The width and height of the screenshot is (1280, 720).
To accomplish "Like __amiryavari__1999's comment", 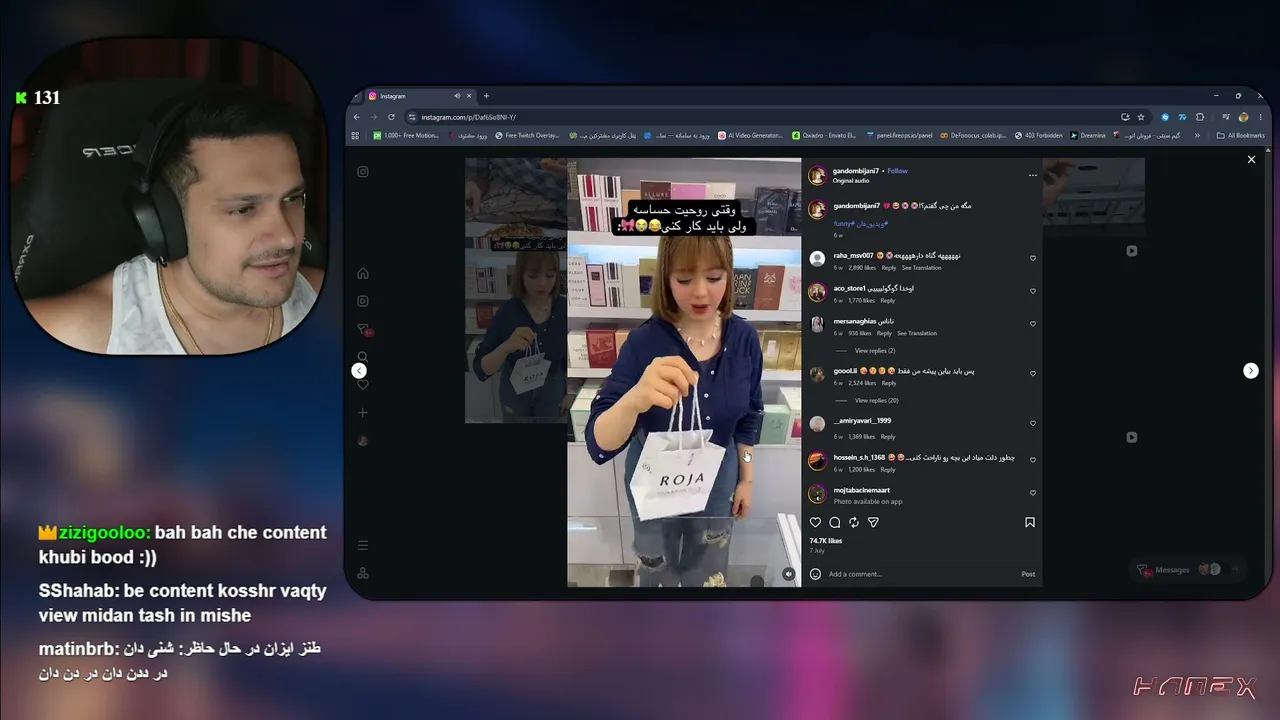I will pyautogui.click(x=1033, y=423).
